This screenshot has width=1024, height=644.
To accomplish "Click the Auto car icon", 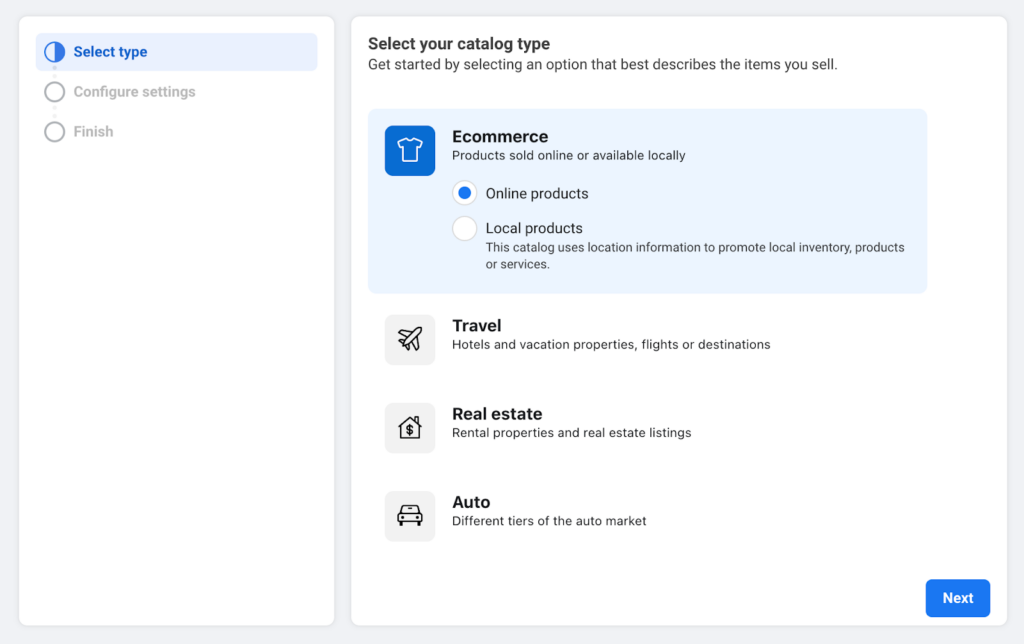I will (x=409, y=516).
